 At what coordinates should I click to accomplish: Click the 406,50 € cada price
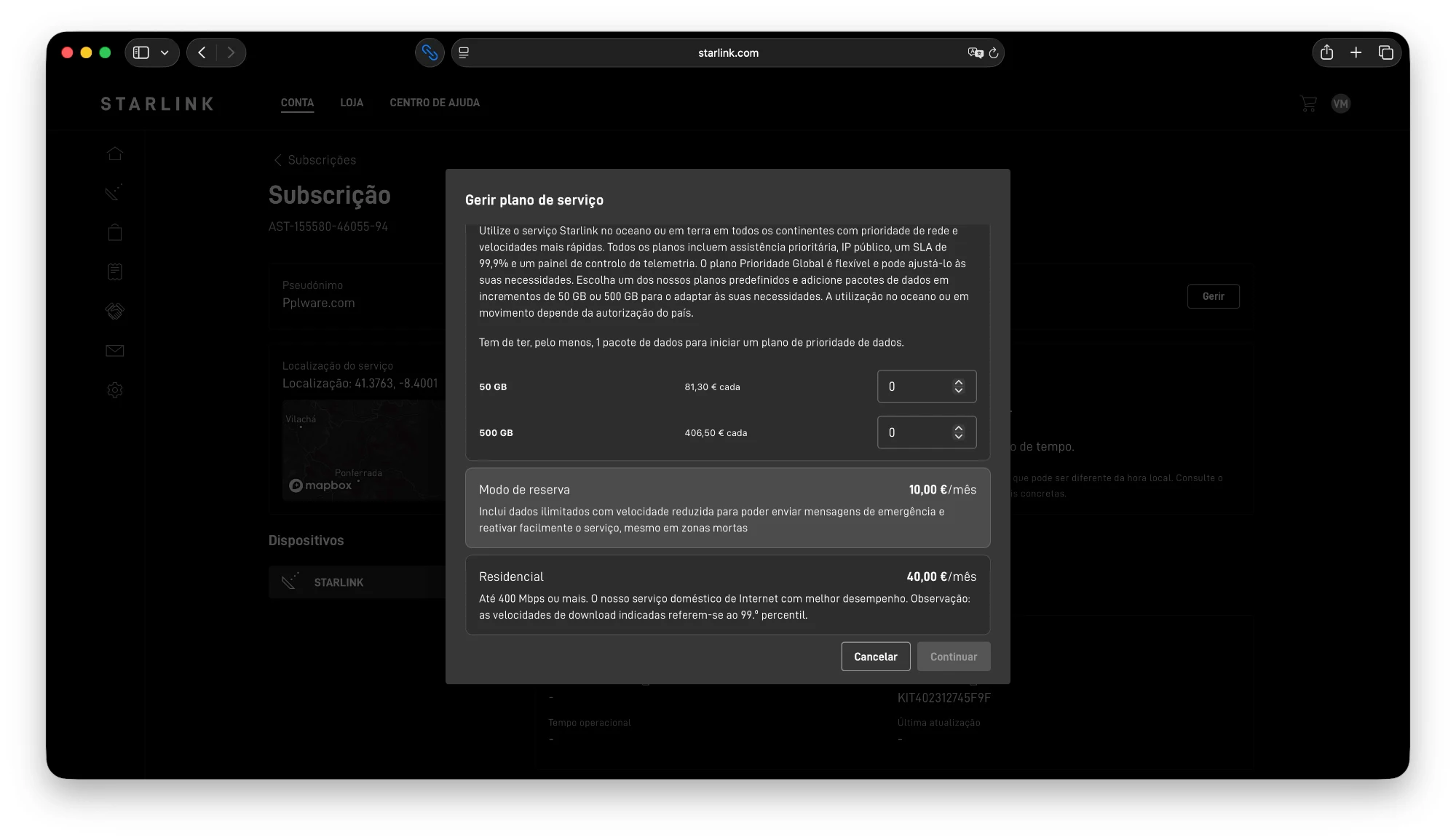tap(716, 433)
